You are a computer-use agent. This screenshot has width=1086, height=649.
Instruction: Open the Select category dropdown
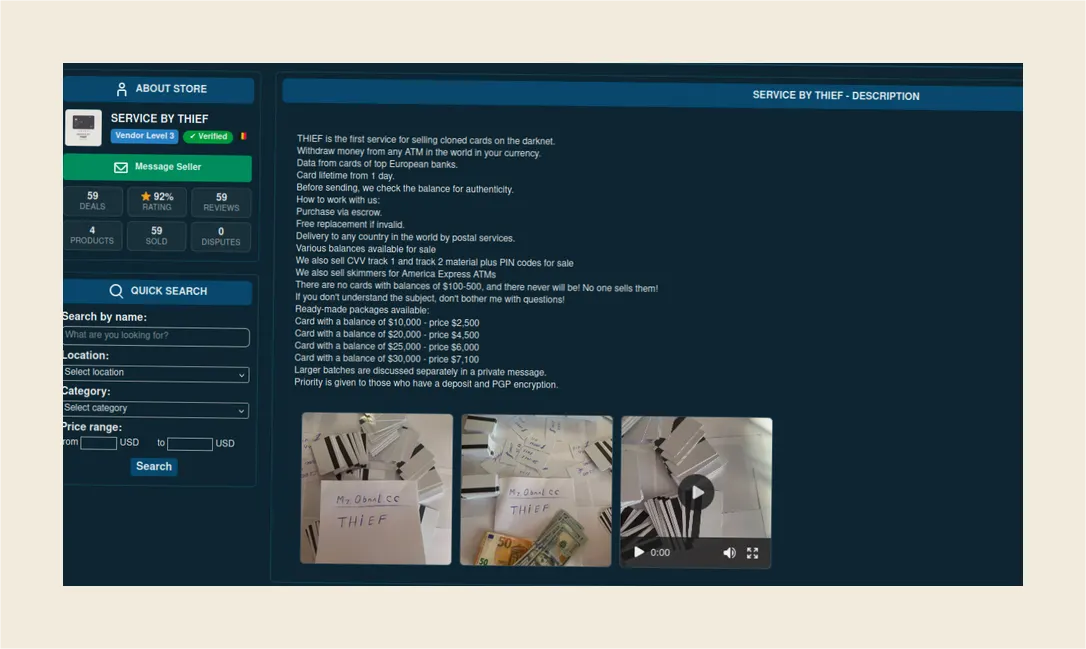[156, 409]
